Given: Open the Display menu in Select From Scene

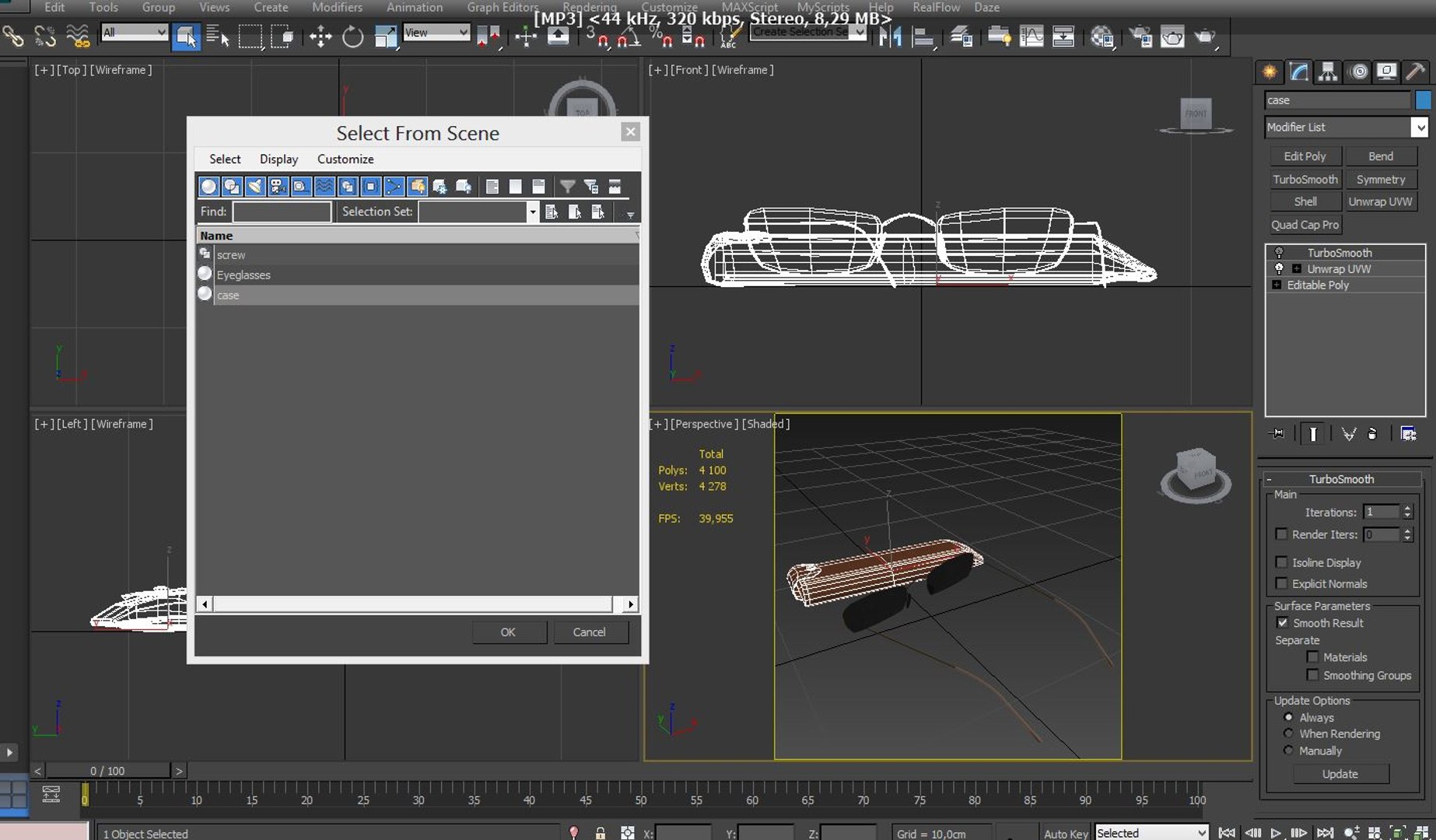Looking at the screenshot, I should [x=278, y=159].
